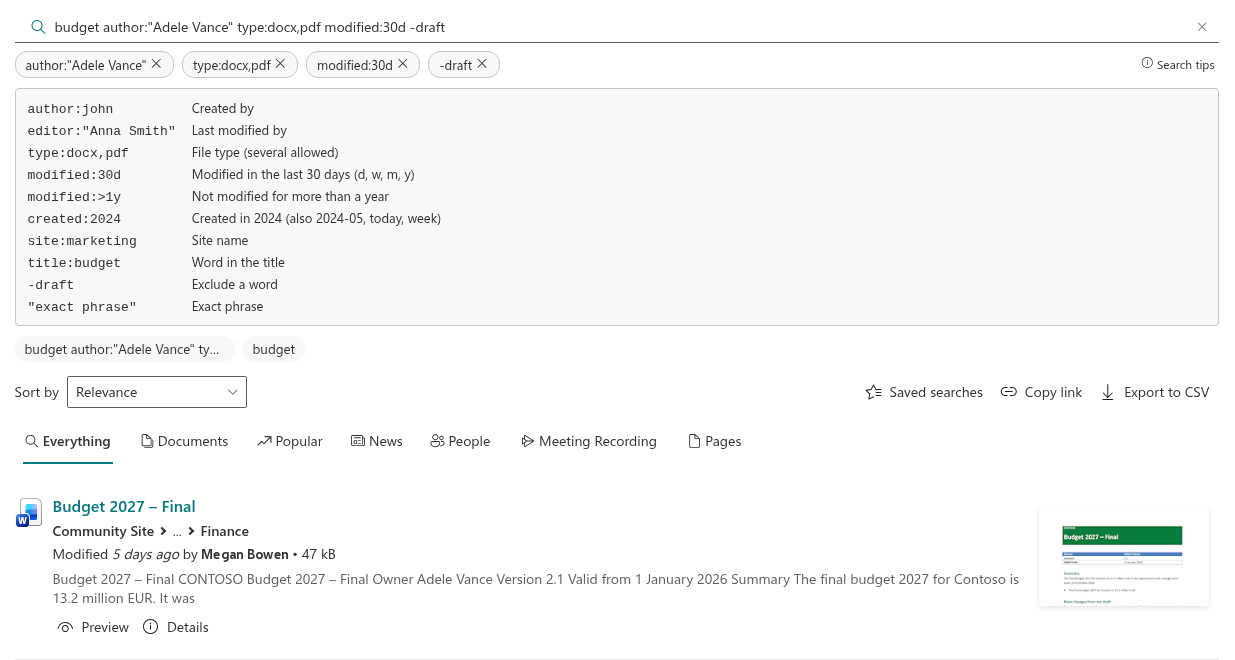Switch to the Everything tab
The height and width of the screenshot is (660, 1235).
pos(68,441)
